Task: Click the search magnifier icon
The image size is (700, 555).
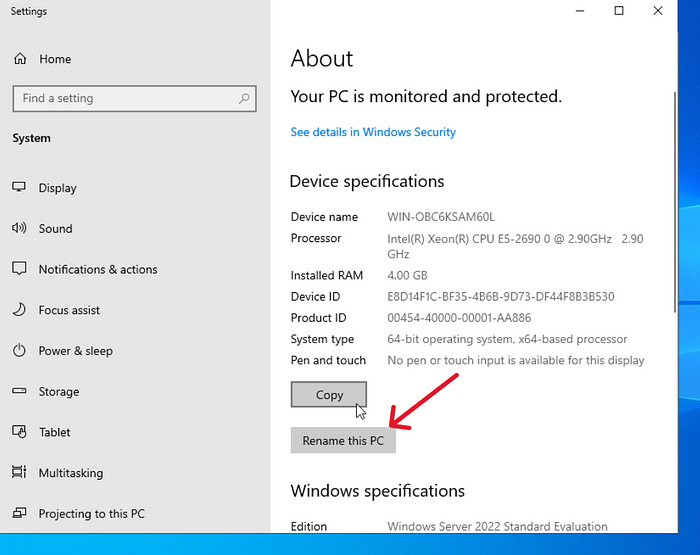Action: (x=244, y=98)
